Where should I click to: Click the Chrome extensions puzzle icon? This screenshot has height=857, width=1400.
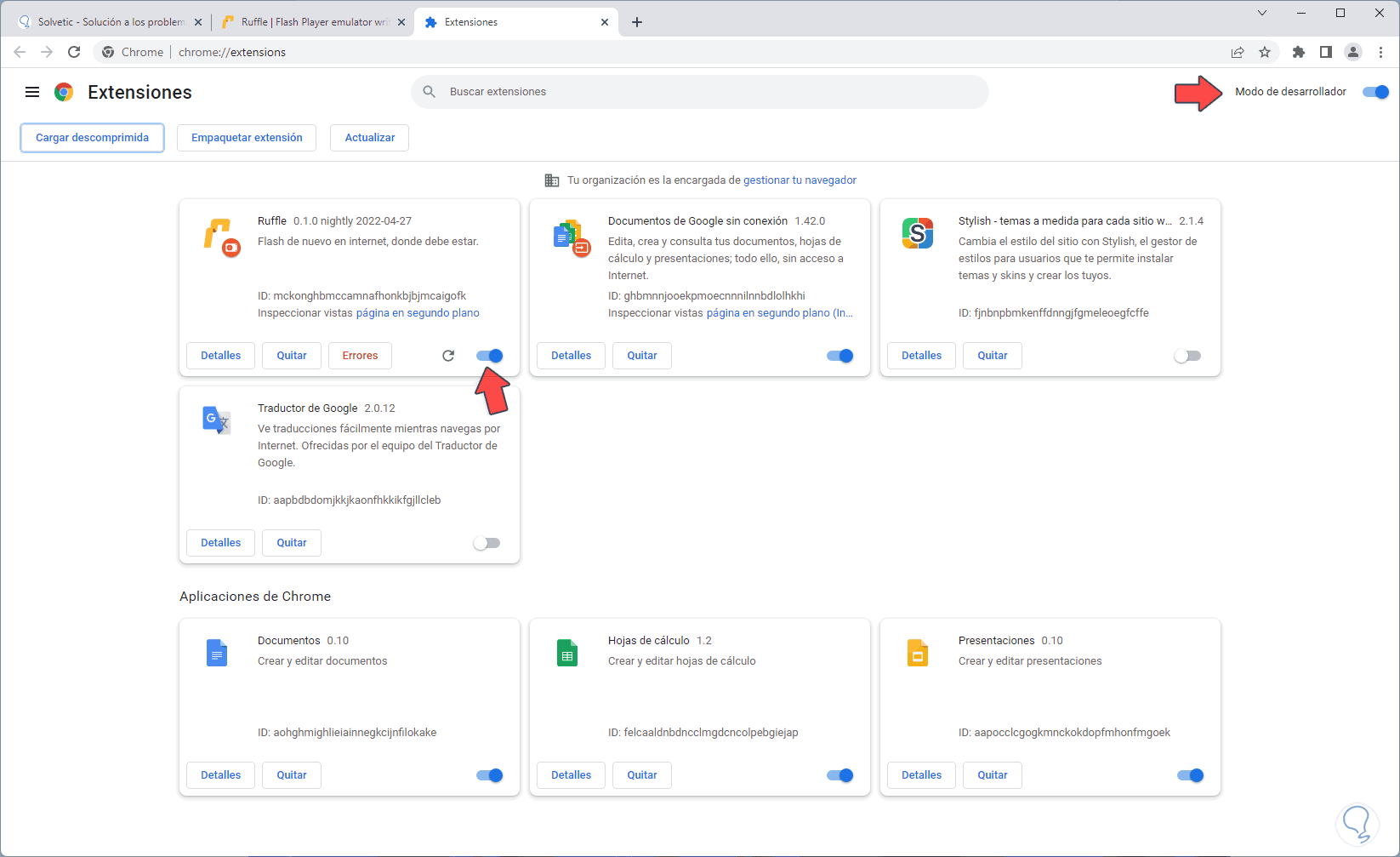(1298, 52)
